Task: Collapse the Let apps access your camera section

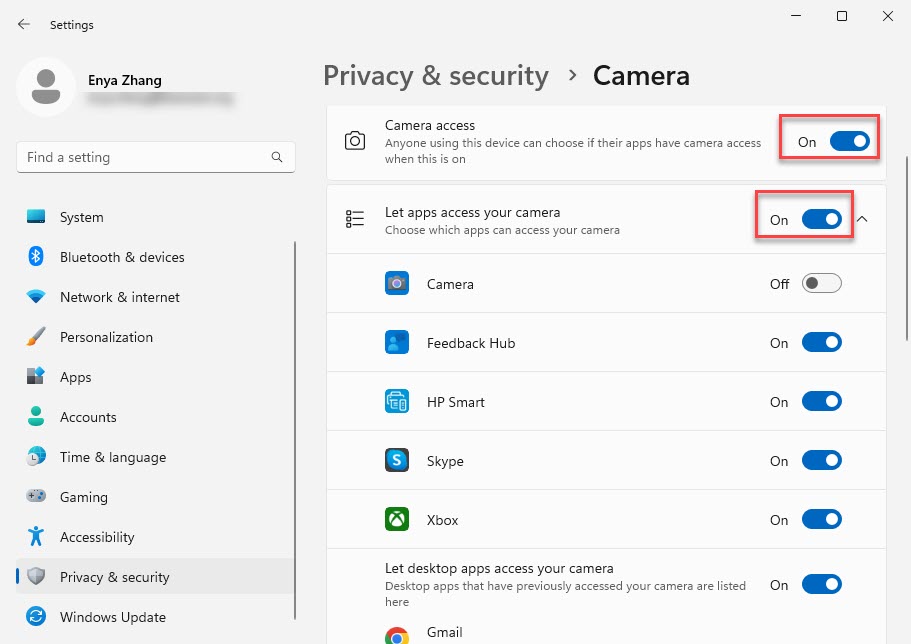Action: [x=862, y=220]
